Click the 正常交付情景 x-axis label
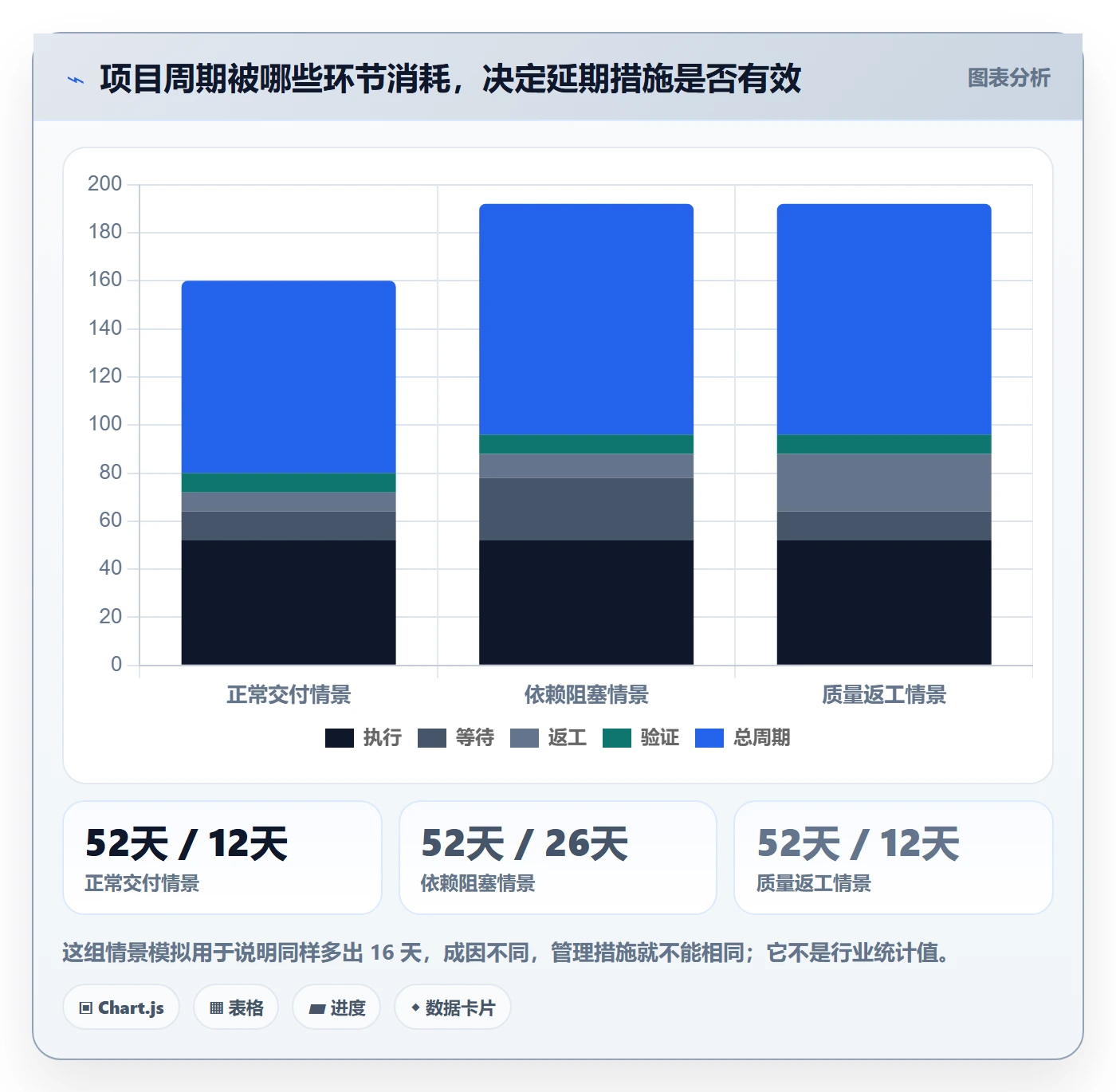 [289, 695]
